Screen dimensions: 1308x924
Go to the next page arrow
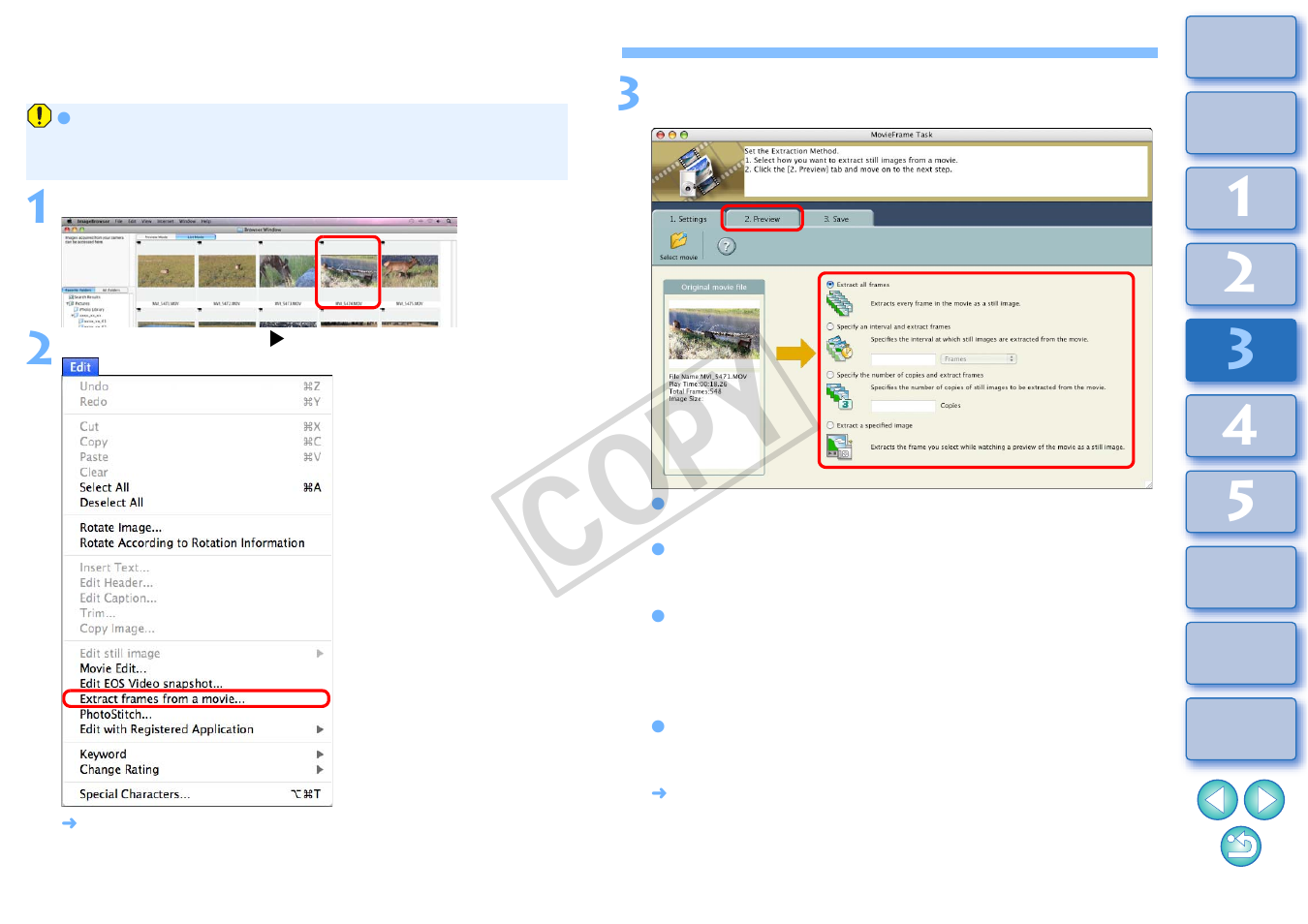[1263, 800]
